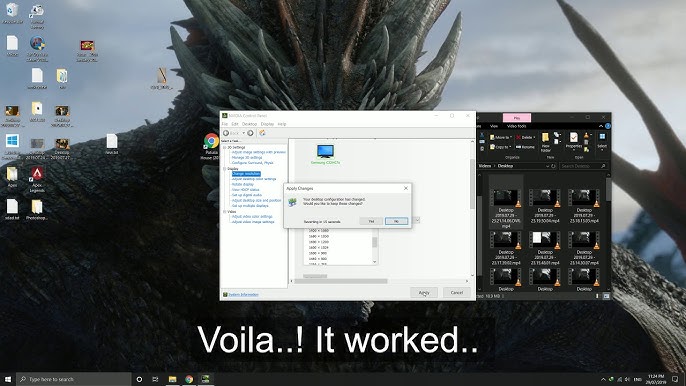Click Delete in File Explorer ribbon
686x386 pixels.
524,137
